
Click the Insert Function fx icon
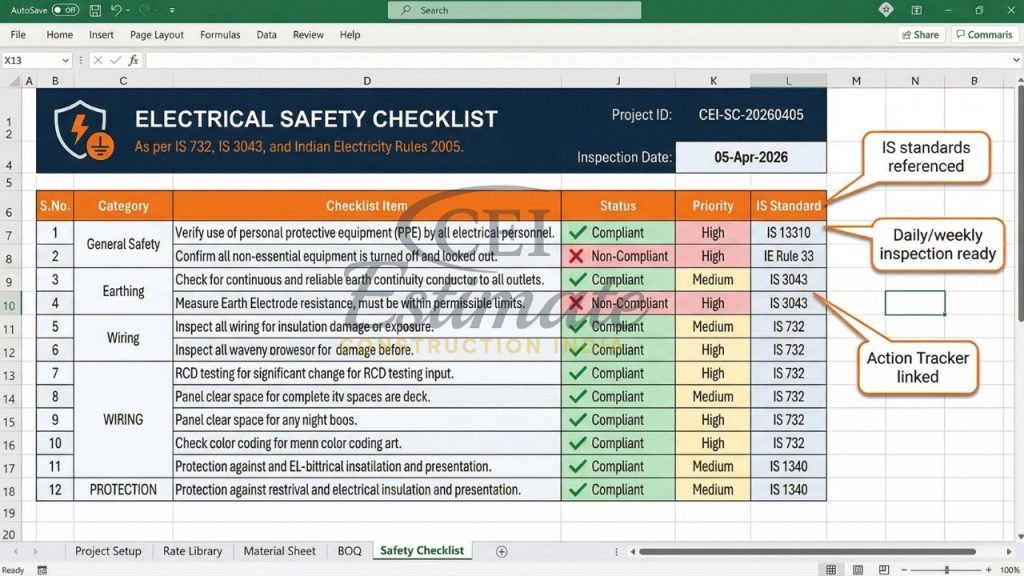[x=133, y=60]
